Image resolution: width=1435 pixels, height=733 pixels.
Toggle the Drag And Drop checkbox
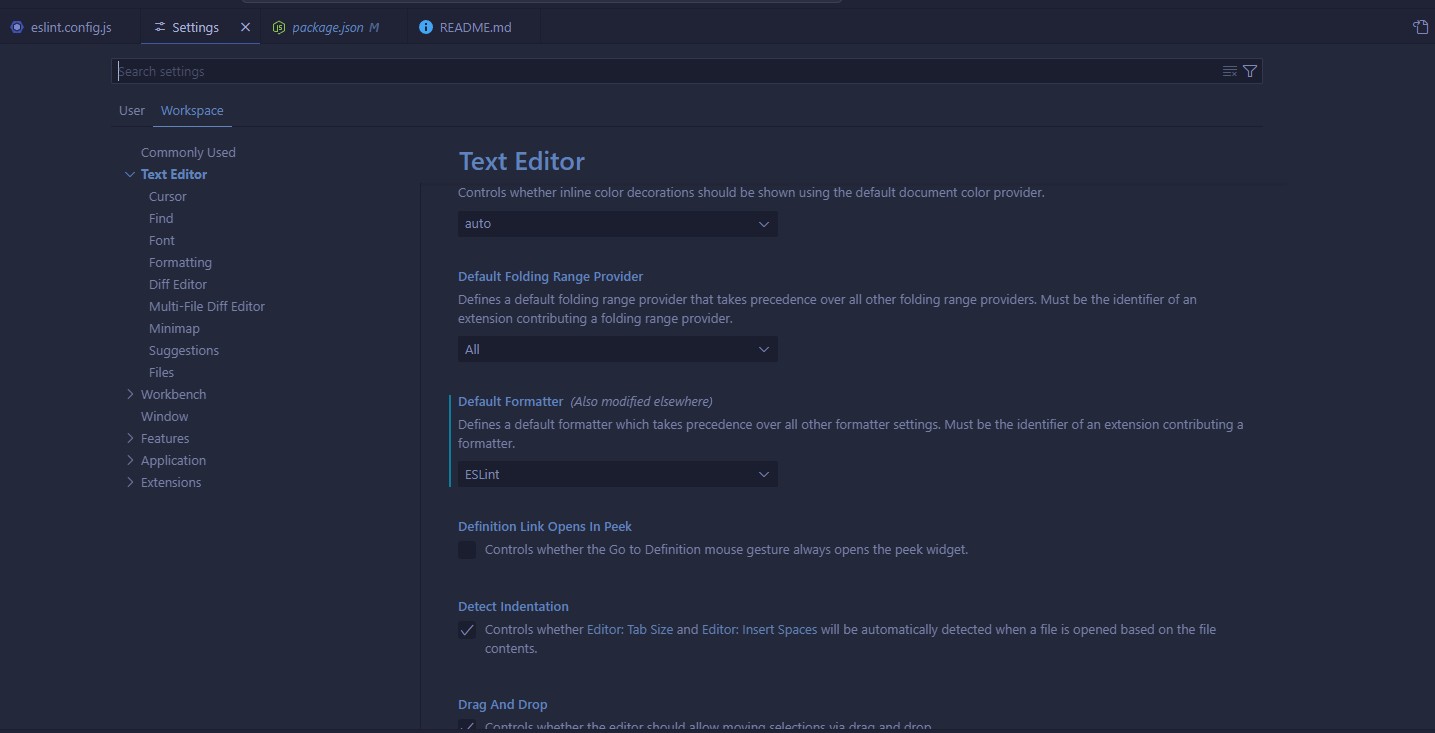tap(467, 727)
